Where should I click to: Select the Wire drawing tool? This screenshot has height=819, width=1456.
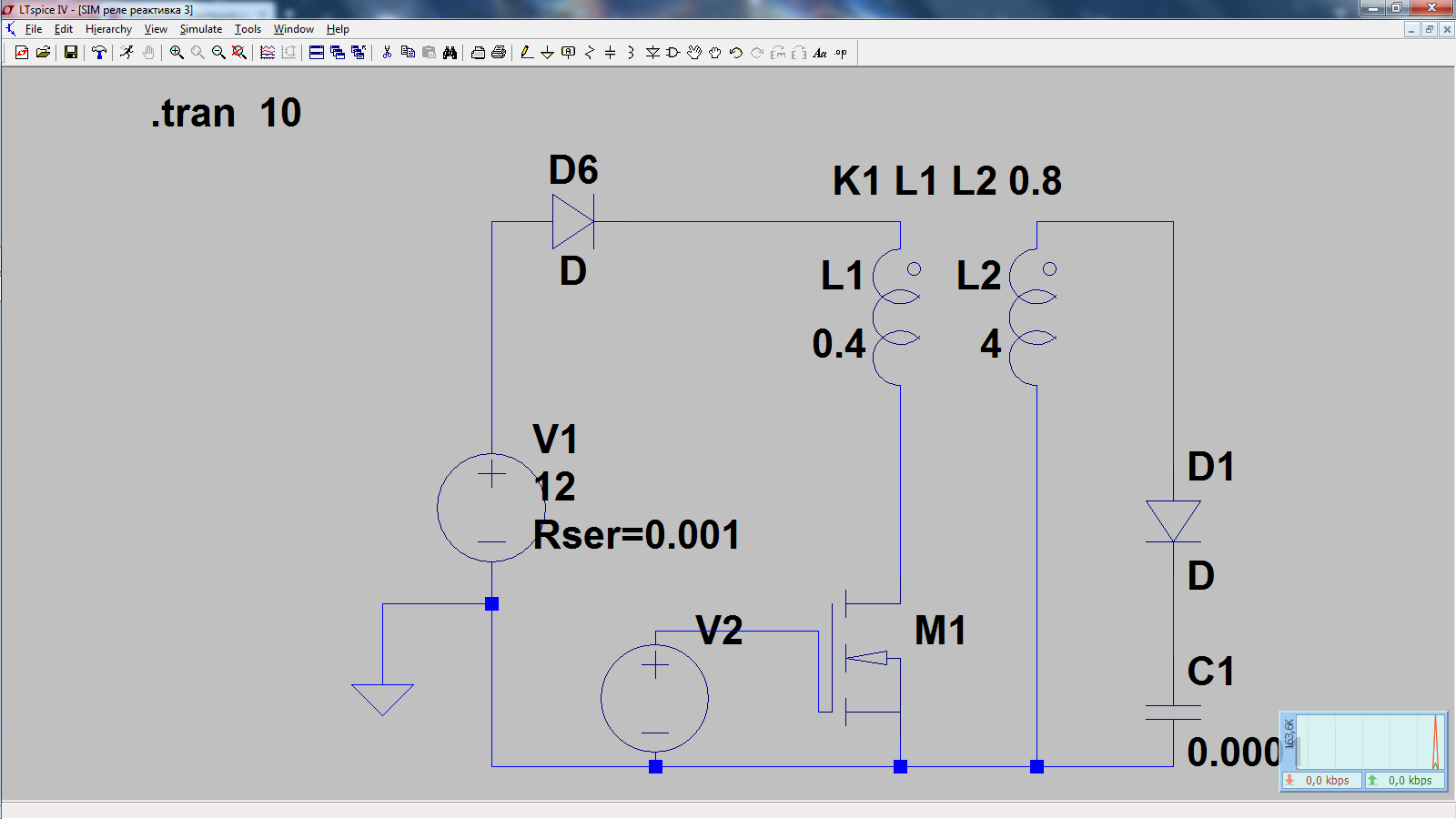point(527,53)
